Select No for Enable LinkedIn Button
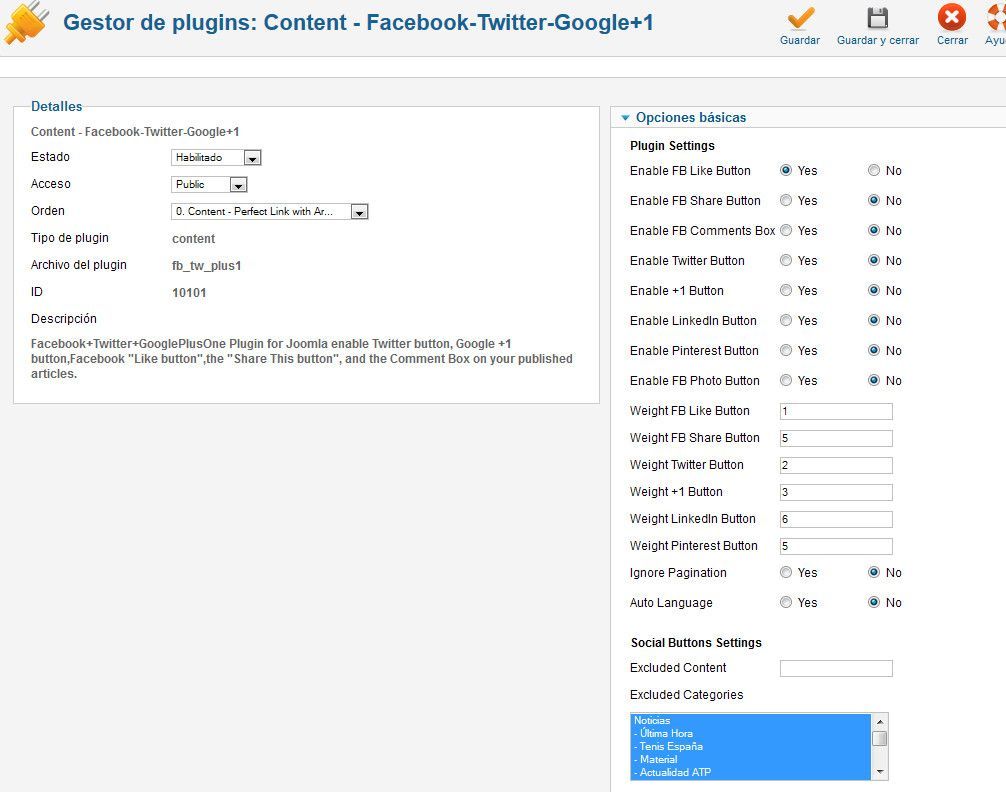This screenshot has width=1006, height=792. 874,320
